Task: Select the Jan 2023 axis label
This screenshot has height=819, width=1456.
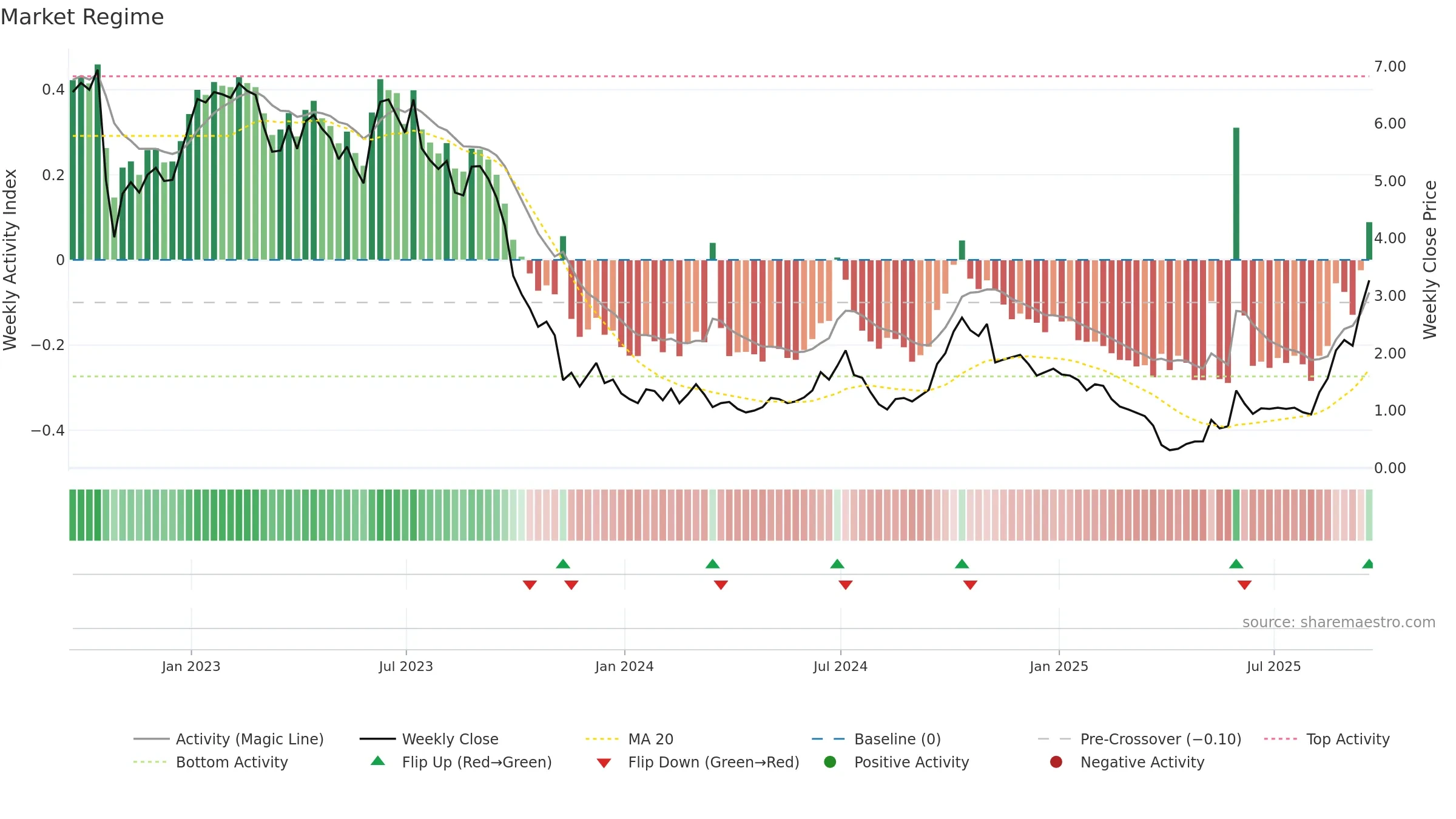Action: pos(191,666)
